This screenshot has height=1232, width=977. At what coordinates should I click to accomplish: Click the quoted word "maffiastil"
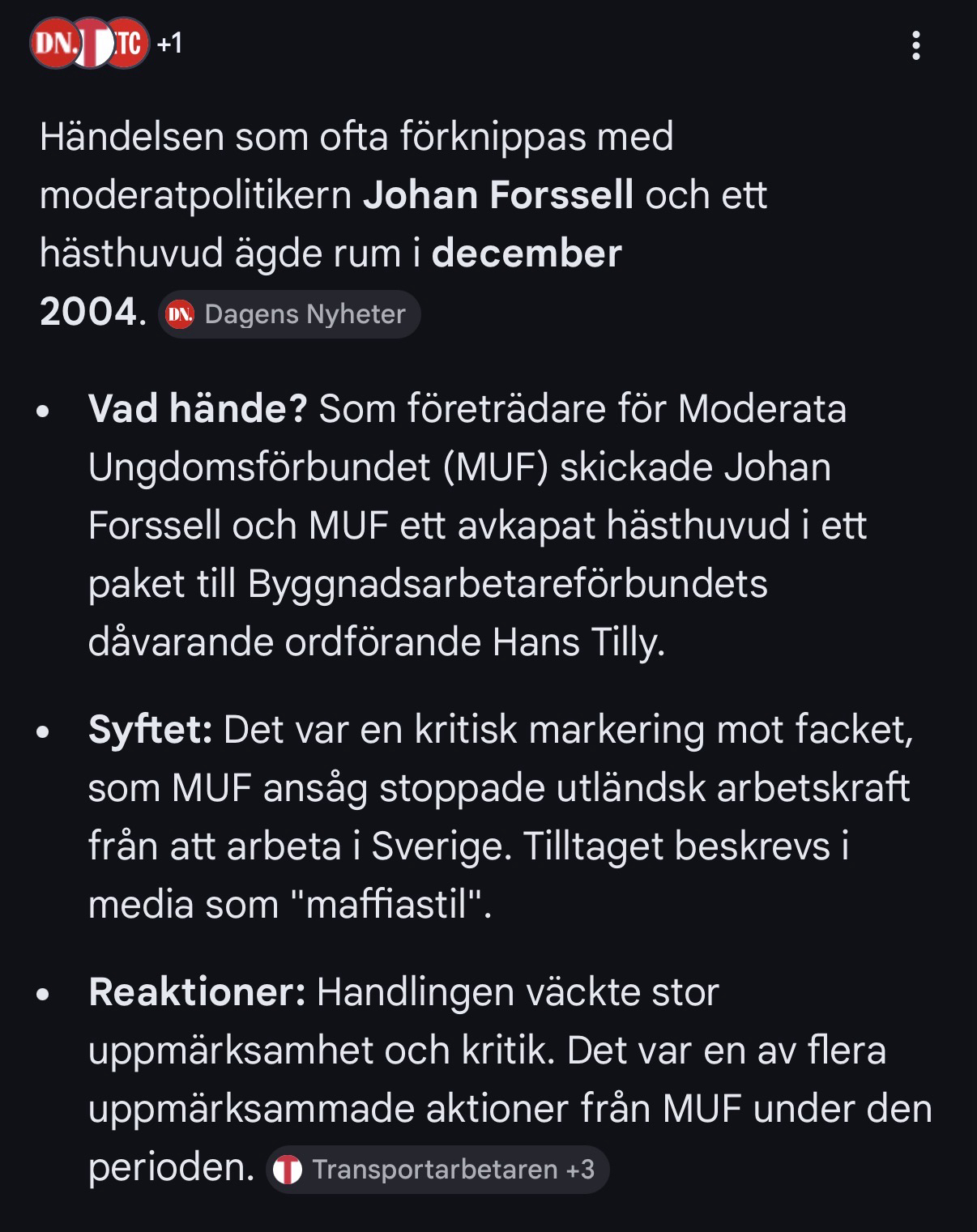pyautogui.click(x=387, y=905)
